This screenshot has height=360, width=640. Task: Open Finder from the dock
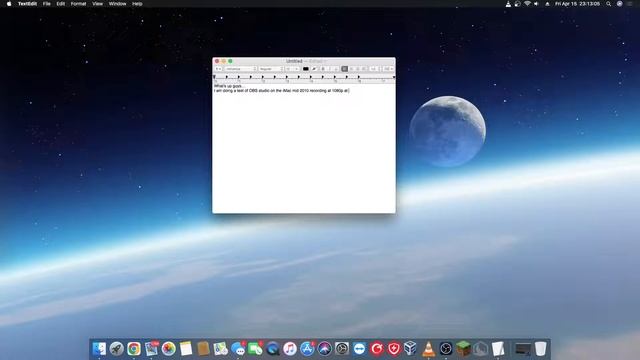point(99,349)
